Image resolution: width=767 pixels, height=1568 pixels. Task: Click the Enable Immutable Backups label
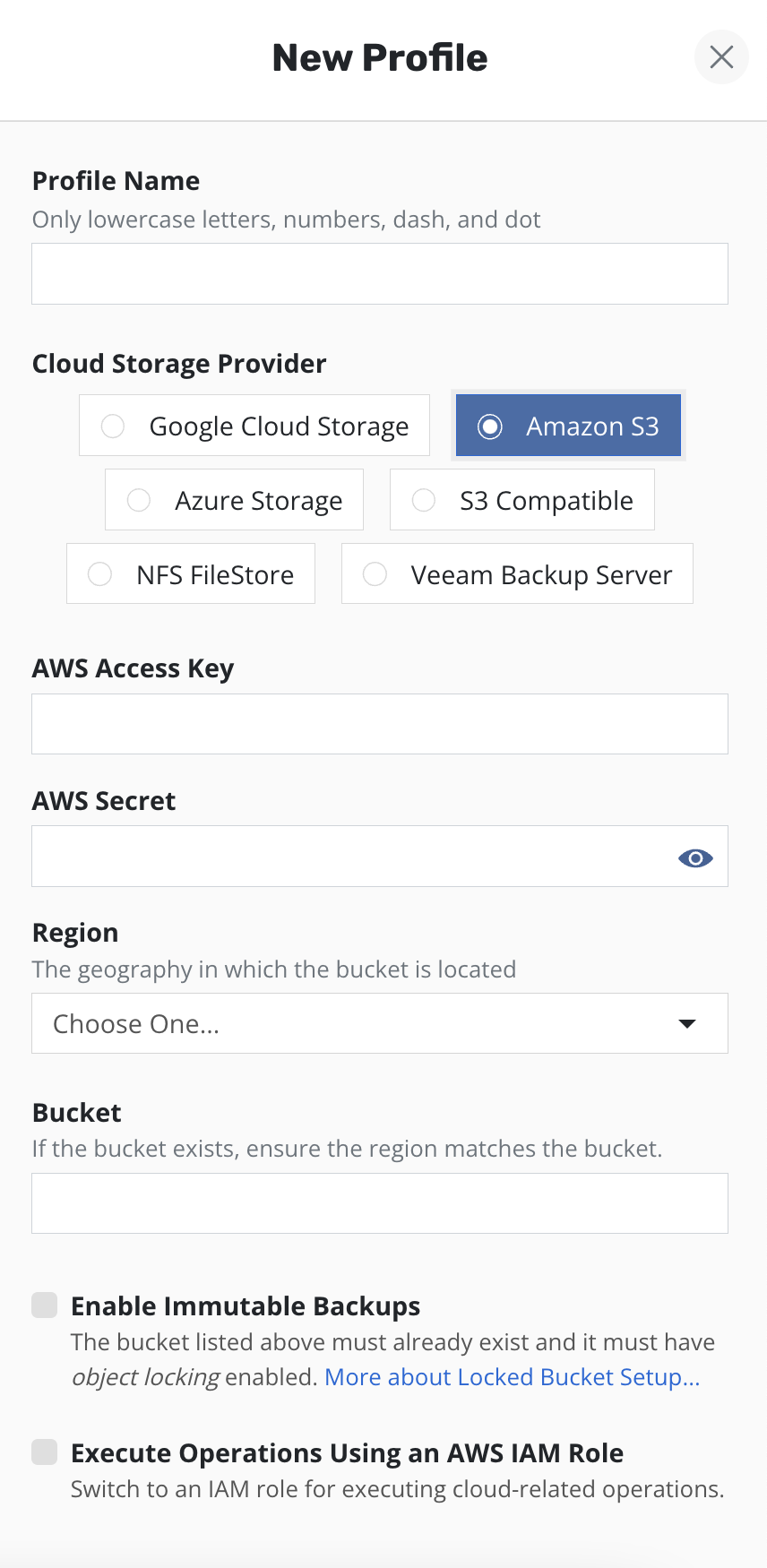coord(246,1306)
